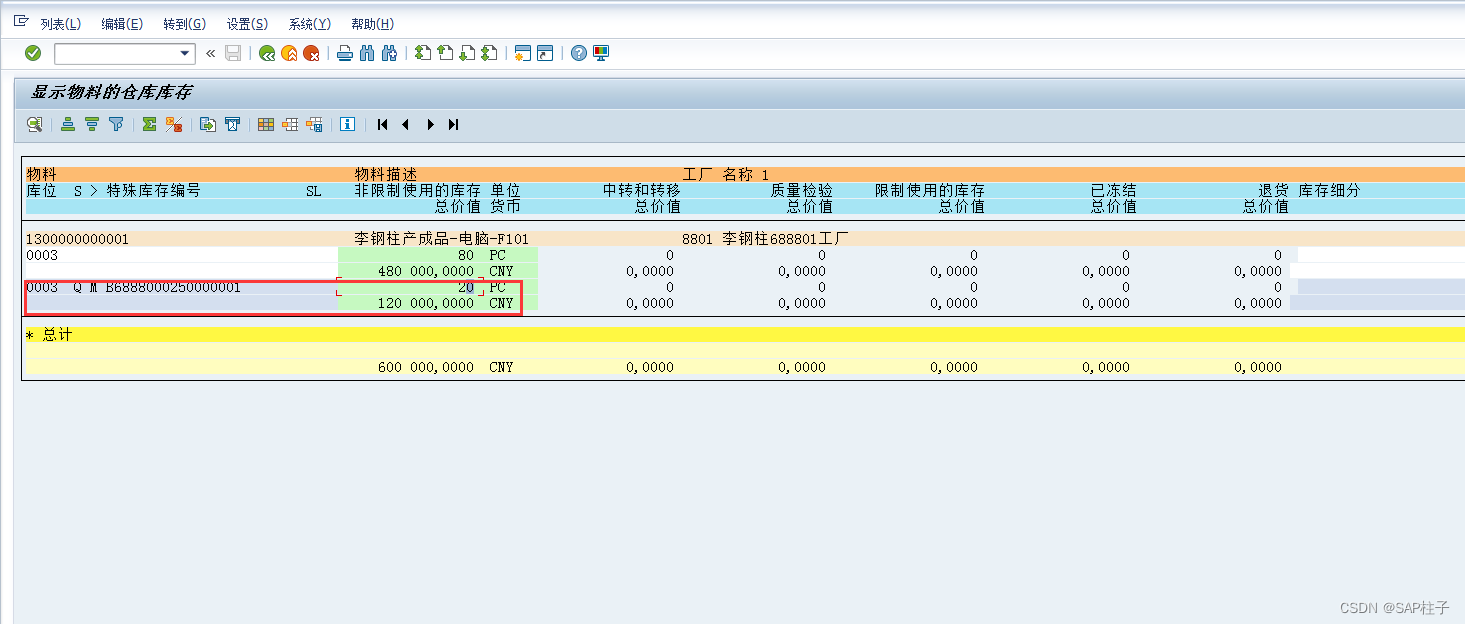Click the 库存细分 column header
Viewport: 1465px width, 624px height.
pos(1330,190)
